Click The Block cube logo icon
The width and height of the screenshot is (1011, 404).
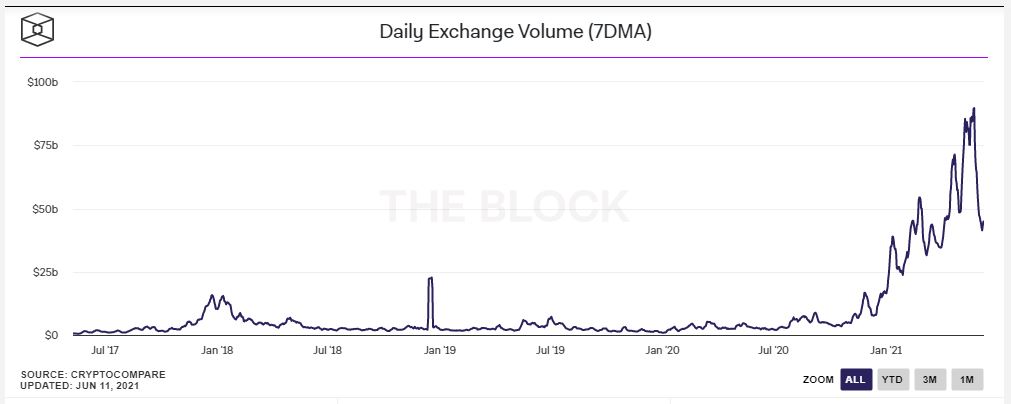point(38,30)
